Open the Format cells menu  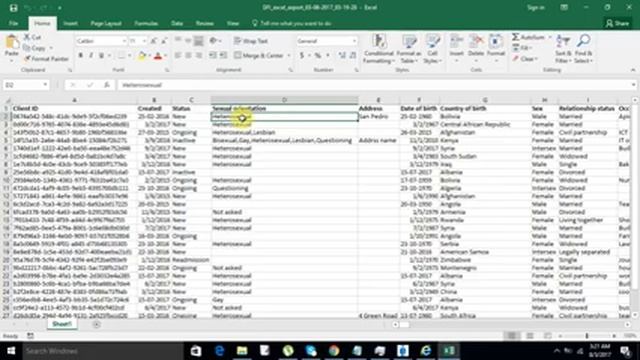click(496, 49)
